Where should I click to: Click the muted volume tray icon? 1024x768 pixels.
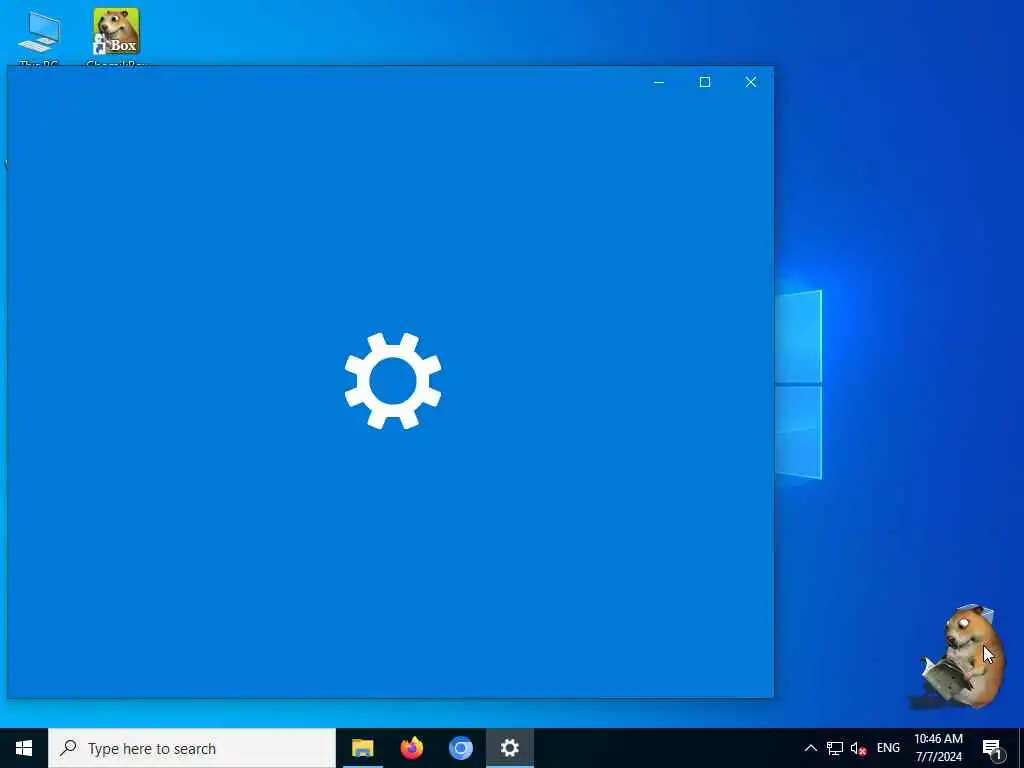(858, 748)
